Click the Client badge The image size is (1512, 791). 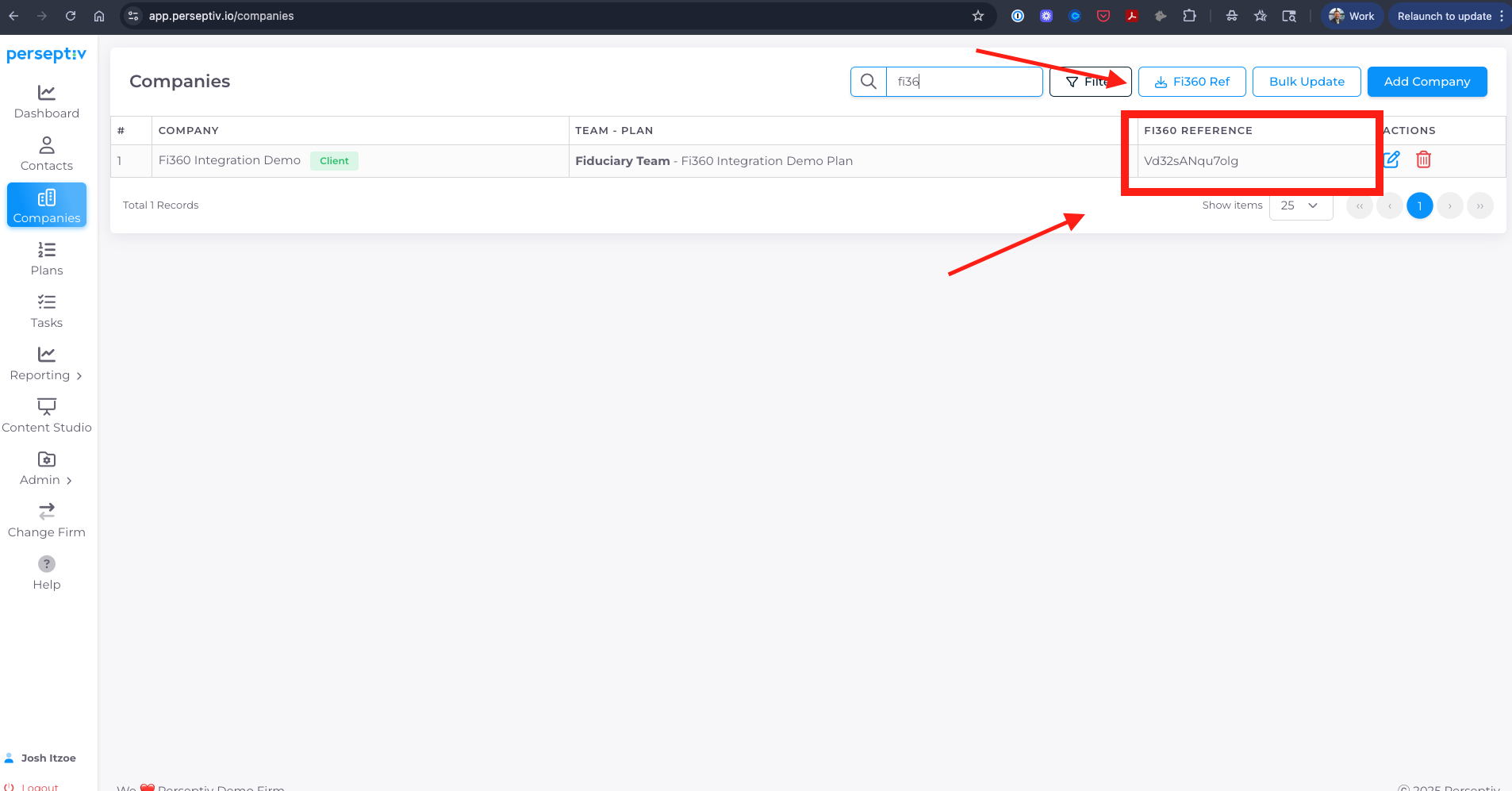(x=334, y=161)
